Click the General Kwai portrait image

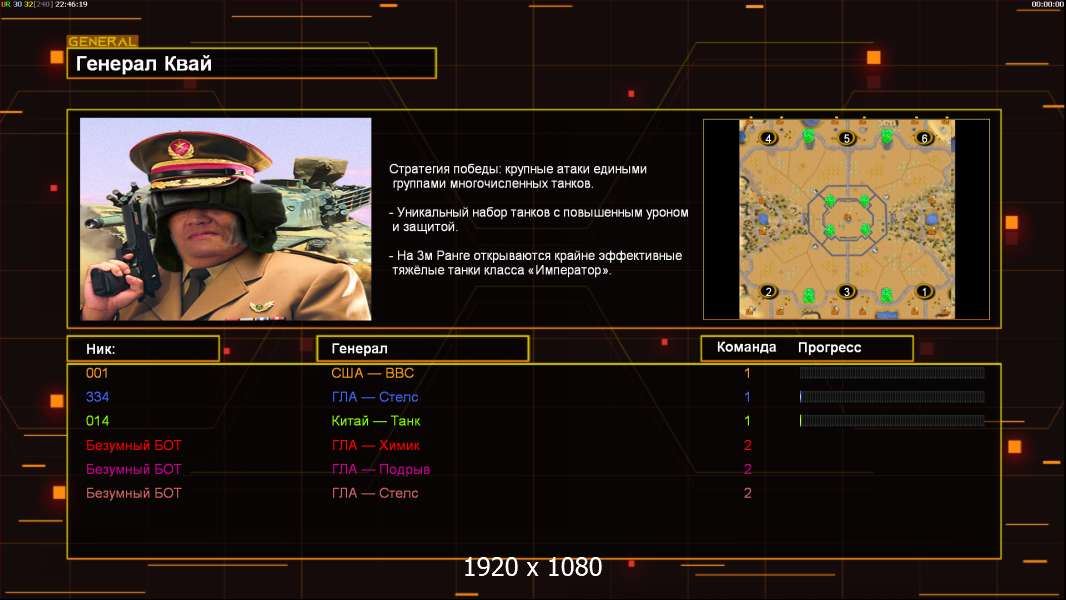[226, 219]
